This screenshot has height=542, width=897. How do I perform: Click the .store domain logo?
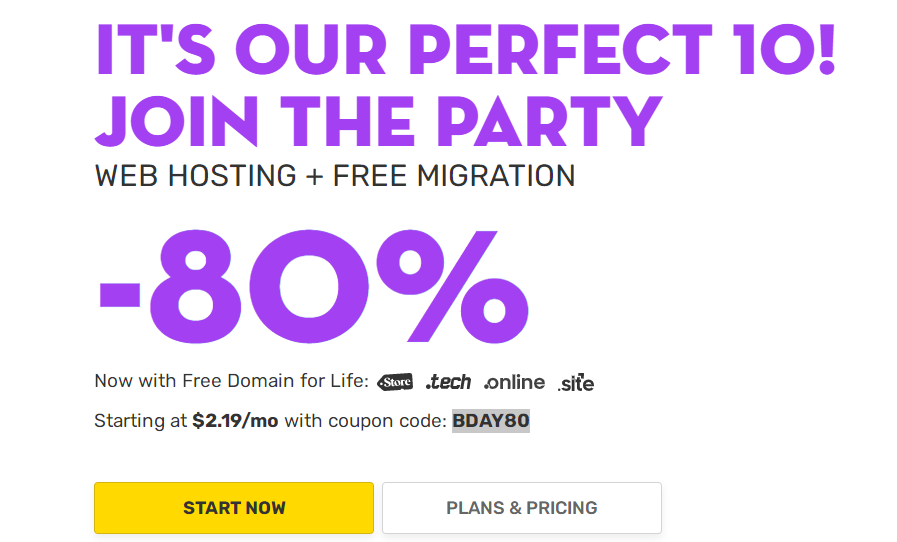pos(395,381)
